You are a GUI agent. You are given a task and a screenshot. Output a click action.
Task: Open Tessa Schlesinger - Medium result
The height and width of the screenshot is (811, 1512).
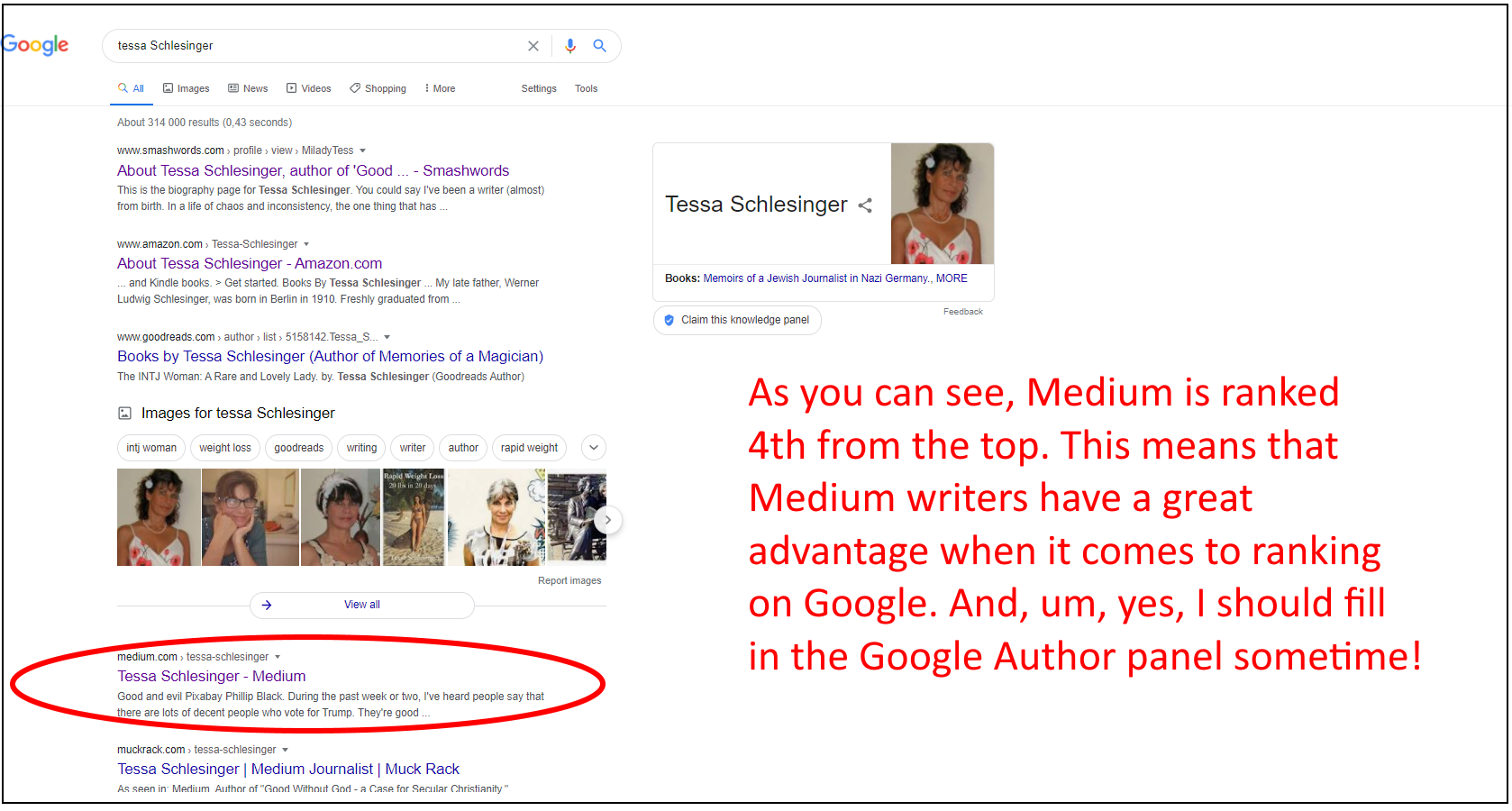212,676
